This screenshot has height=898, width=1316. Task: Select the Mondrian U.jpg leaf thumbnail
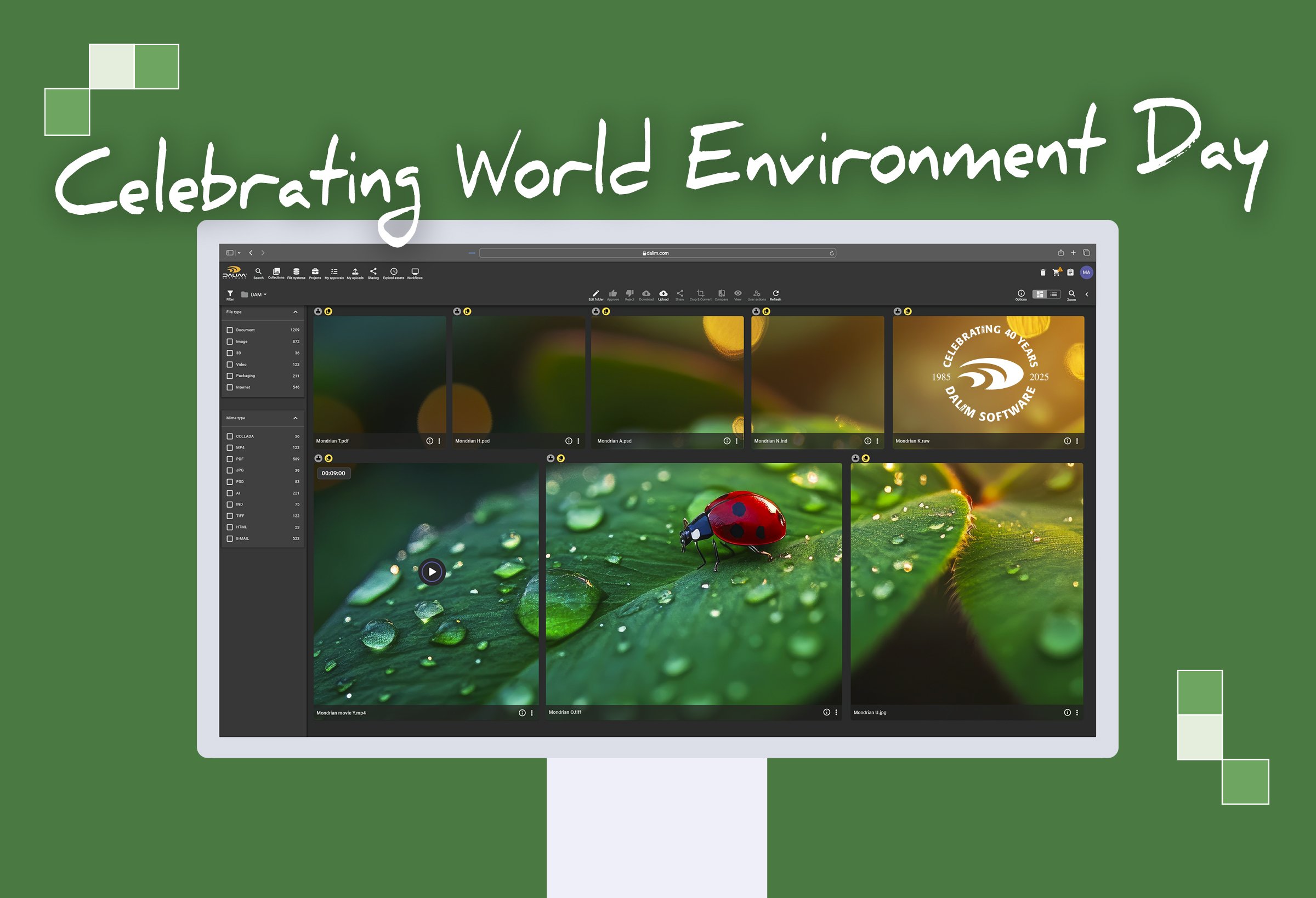[967, 584]
